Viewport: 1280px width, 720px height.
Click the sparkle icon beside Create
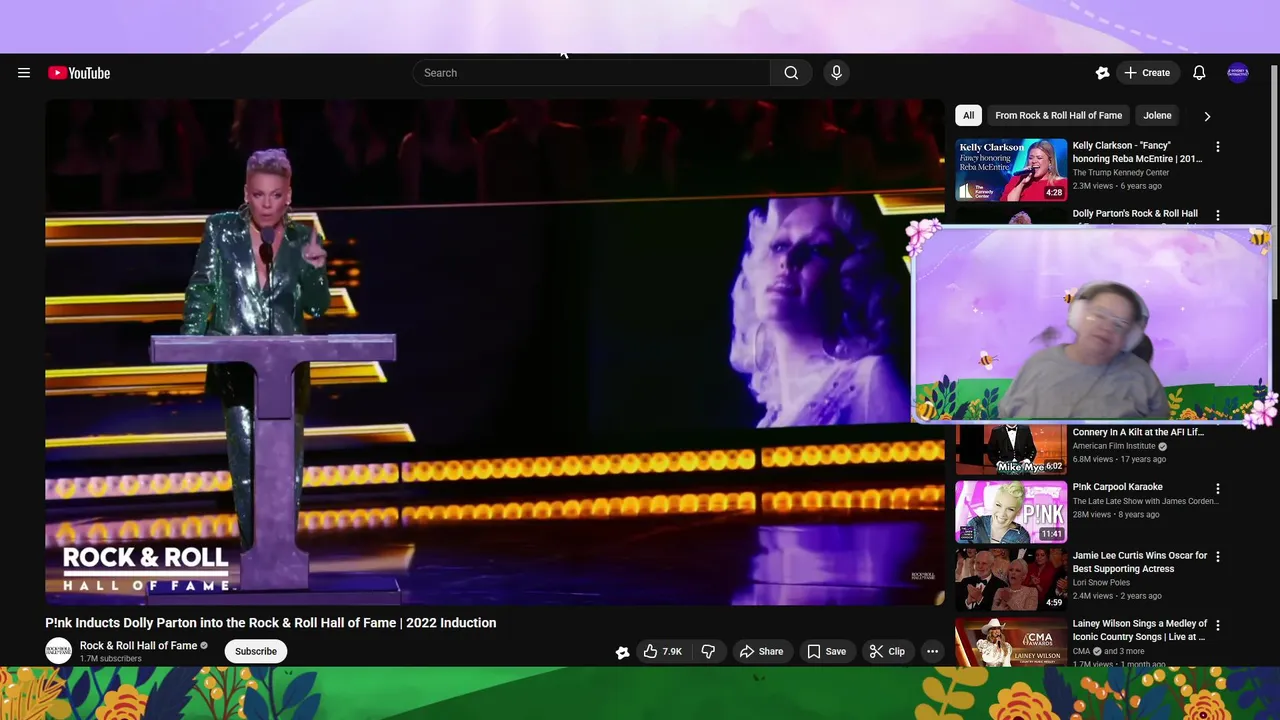pyautogui.click(x=1102, y=73)
